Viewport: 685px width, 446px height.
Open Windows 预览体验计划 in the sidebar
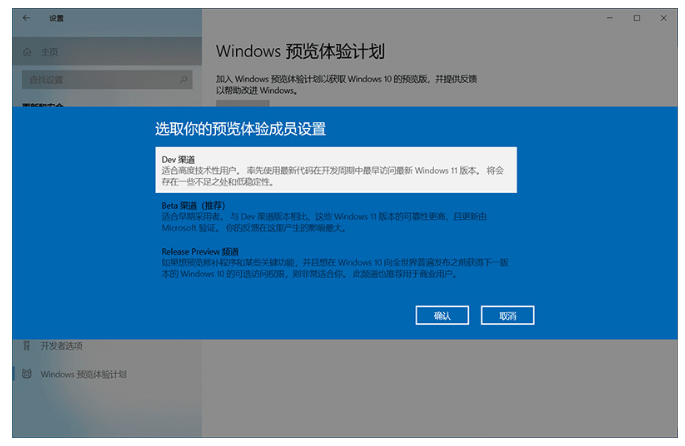[x=84, y=374]
